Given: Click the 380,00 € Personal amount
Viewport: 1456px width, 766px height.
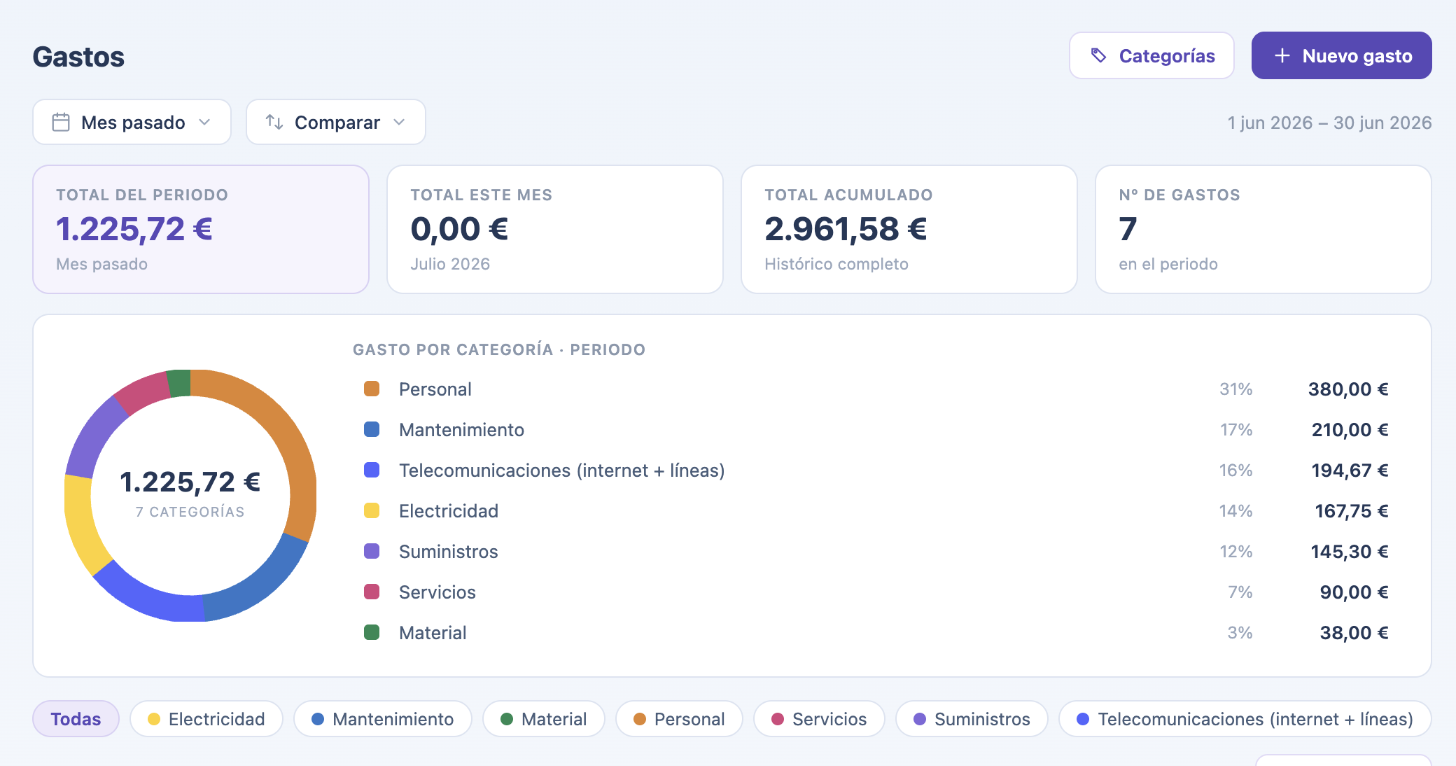Looking at the screenshot, I should point(1348,389).
